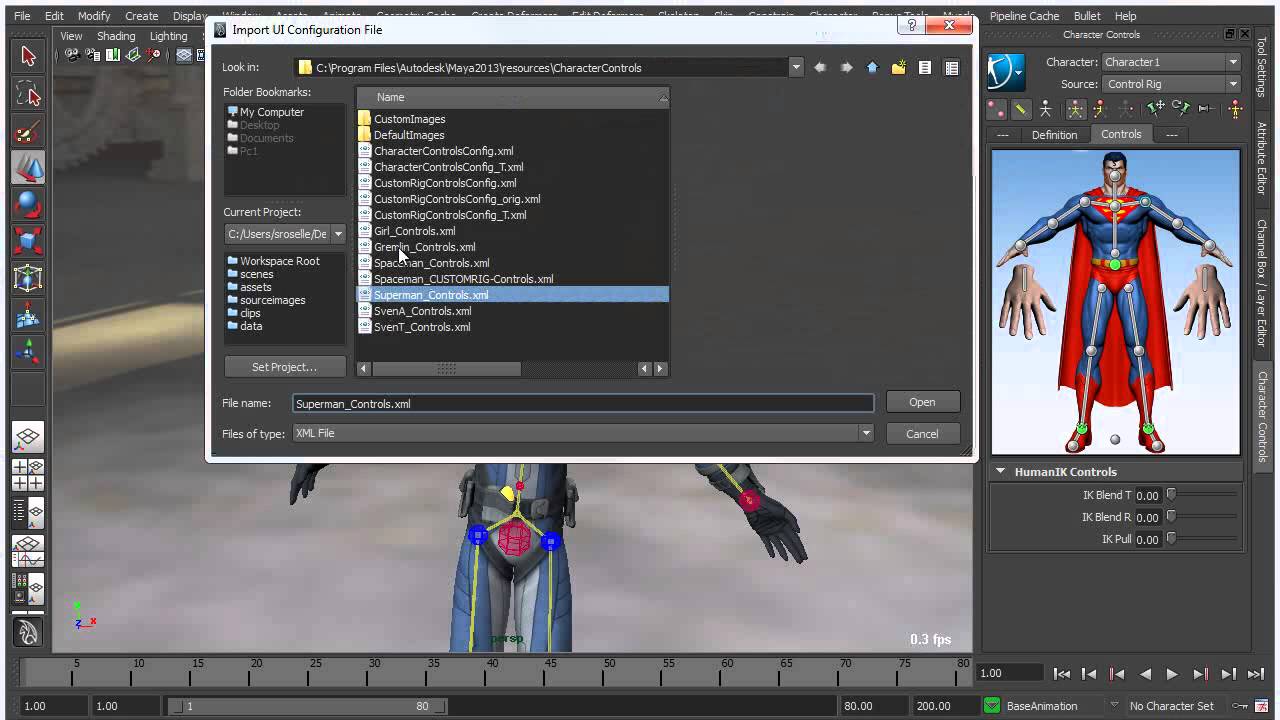Toggle the Release All Pinning icon

[x=1206, y=108]
